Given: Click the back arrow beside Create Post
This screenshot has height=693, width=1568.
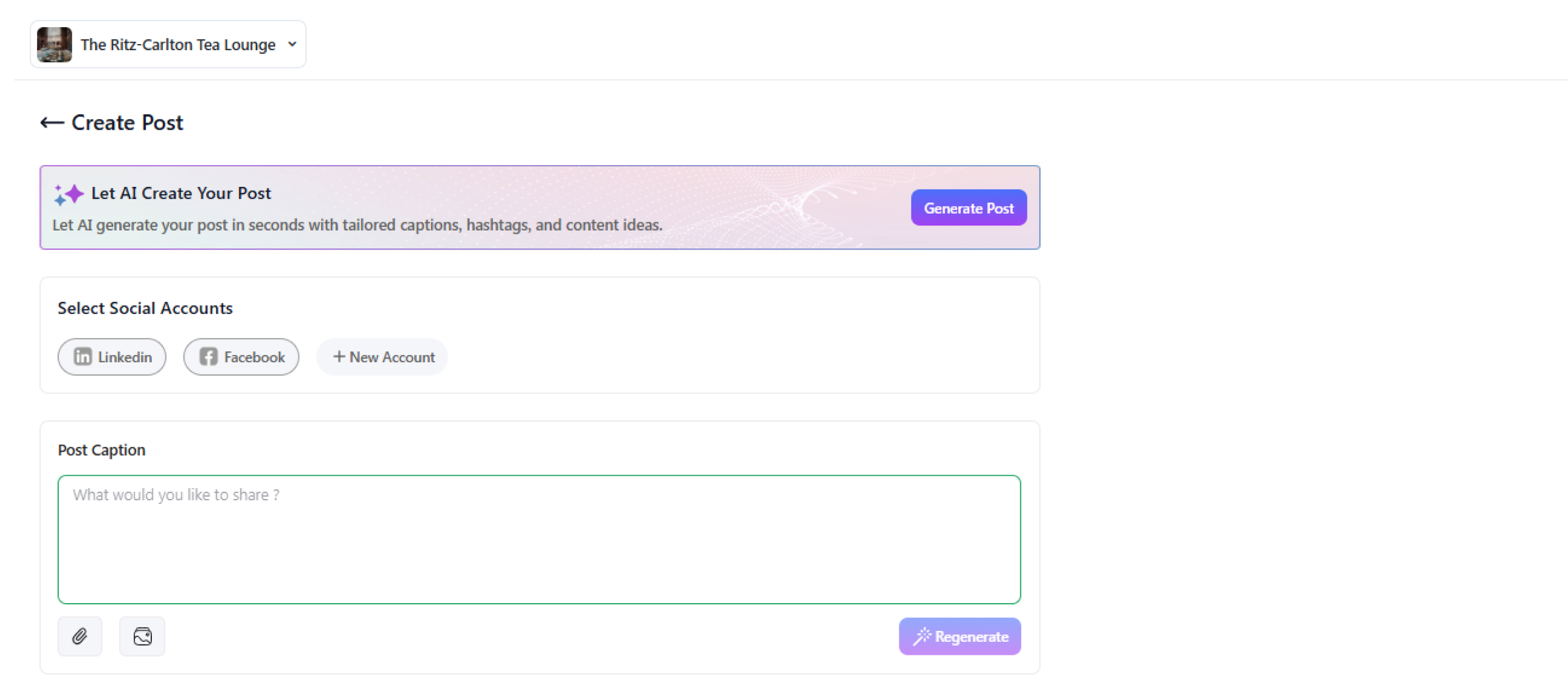Looking at the screenshot, I should (x=52, y=123).
